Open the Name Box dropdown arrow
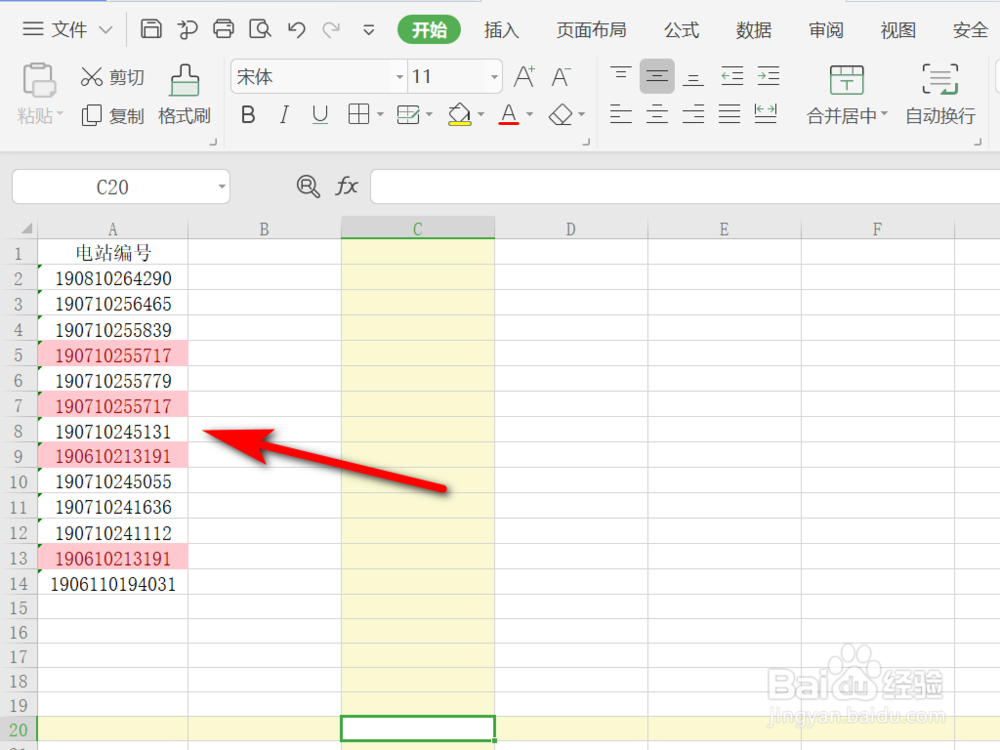 [222, 187]
